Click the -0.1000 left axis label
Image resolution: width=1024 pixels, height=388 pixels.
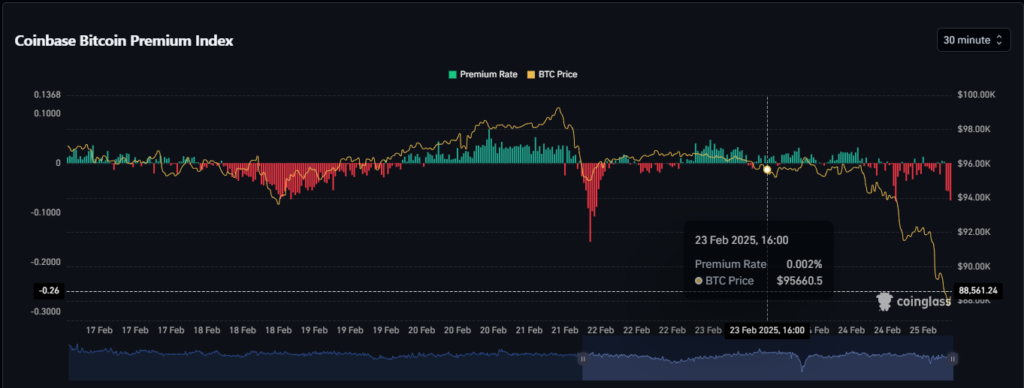click(46, 213)
